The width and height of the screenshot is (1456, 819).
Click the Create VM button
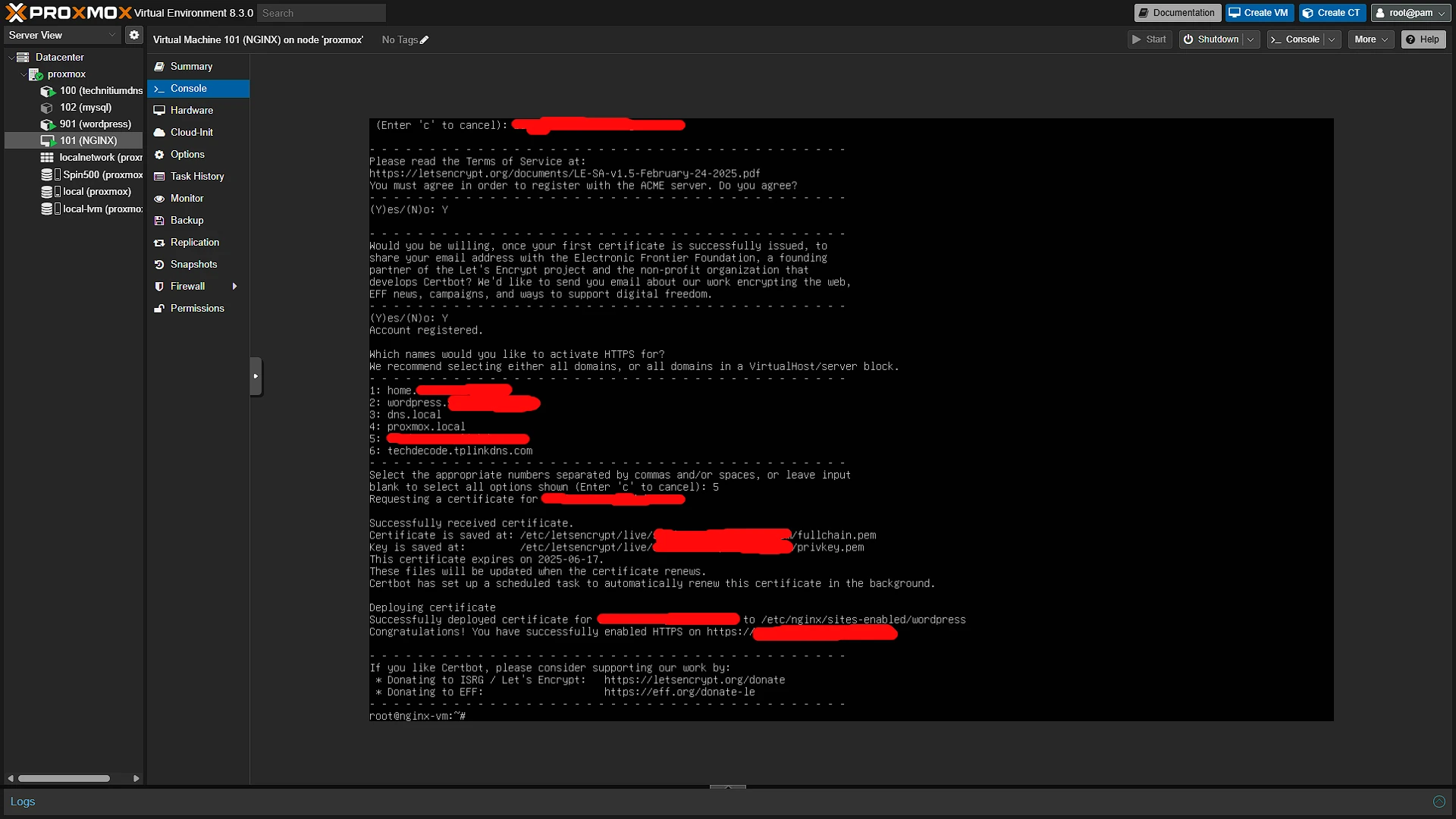coord(1259,13)
